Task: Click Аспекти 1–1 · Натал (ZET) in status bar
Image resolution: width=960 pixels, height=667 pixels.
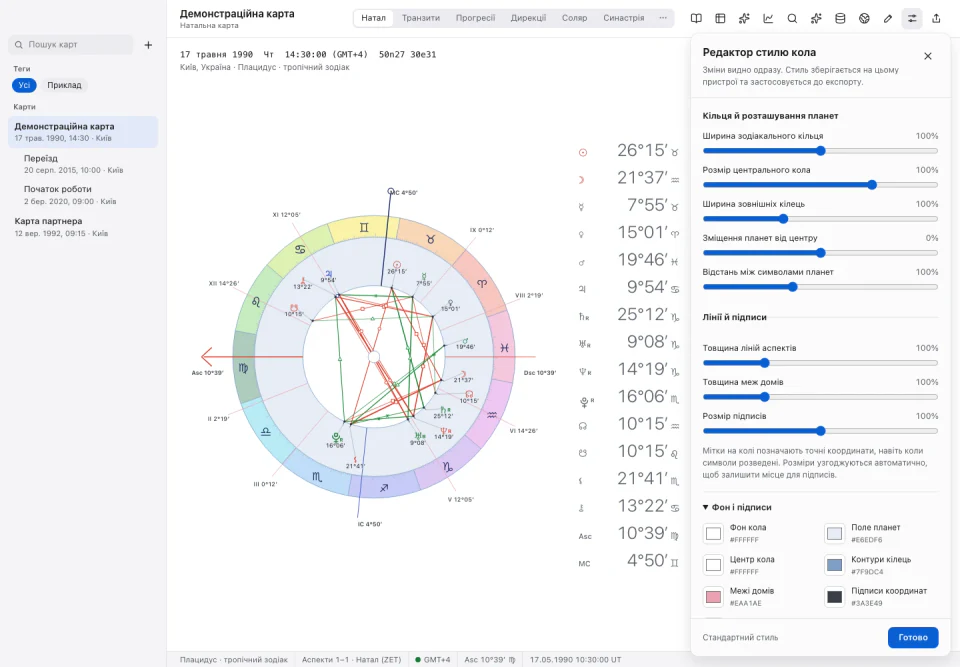Action: point(351,660)
